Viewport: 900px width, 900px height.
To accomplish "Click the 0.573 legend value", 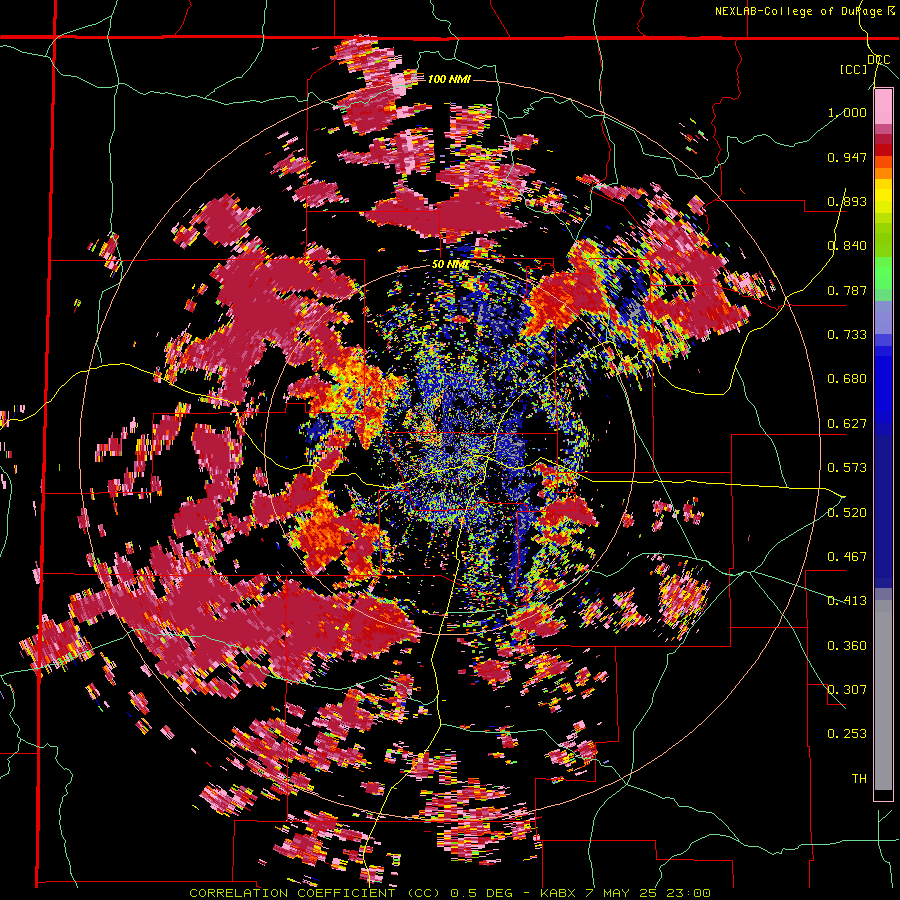I will [x=847, y=468].
